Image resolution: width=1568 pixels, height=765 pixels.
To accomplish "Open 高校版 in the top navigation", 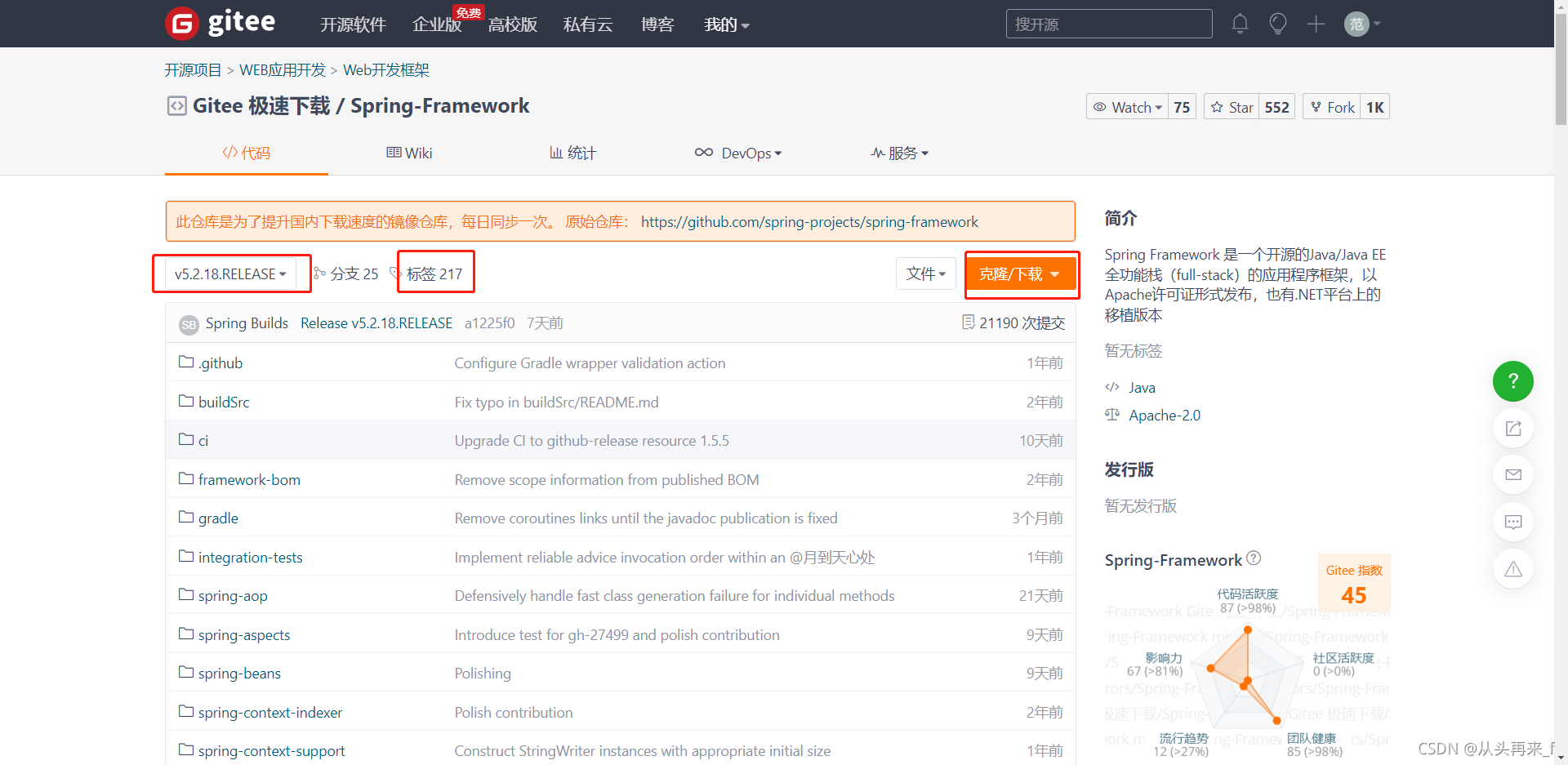I will point(513,24).
